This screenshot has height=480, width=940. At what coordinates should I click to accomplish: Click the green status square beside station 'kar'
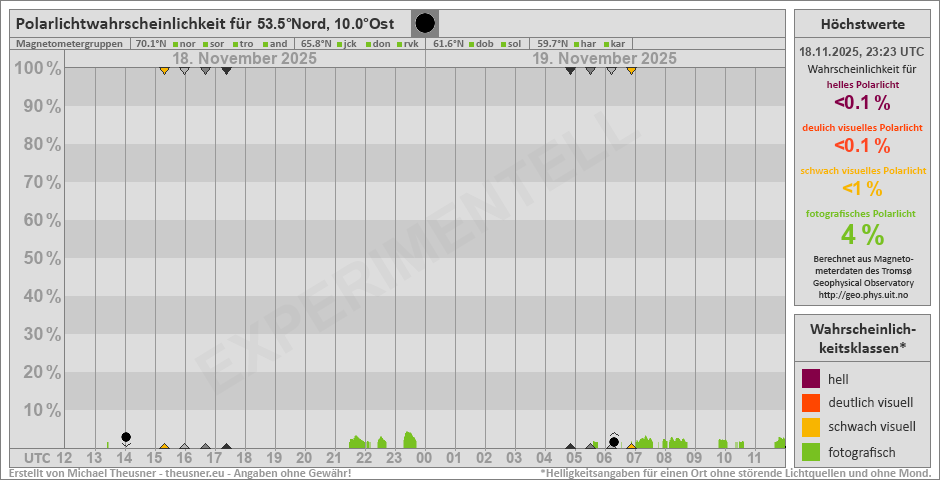point(606,44)
